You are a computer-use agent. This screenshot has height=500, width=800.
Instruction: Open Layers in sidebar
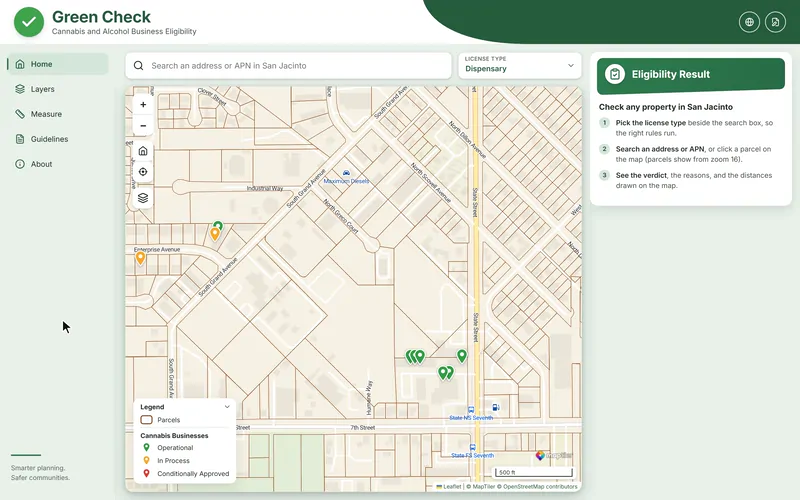tap(58, 89)
